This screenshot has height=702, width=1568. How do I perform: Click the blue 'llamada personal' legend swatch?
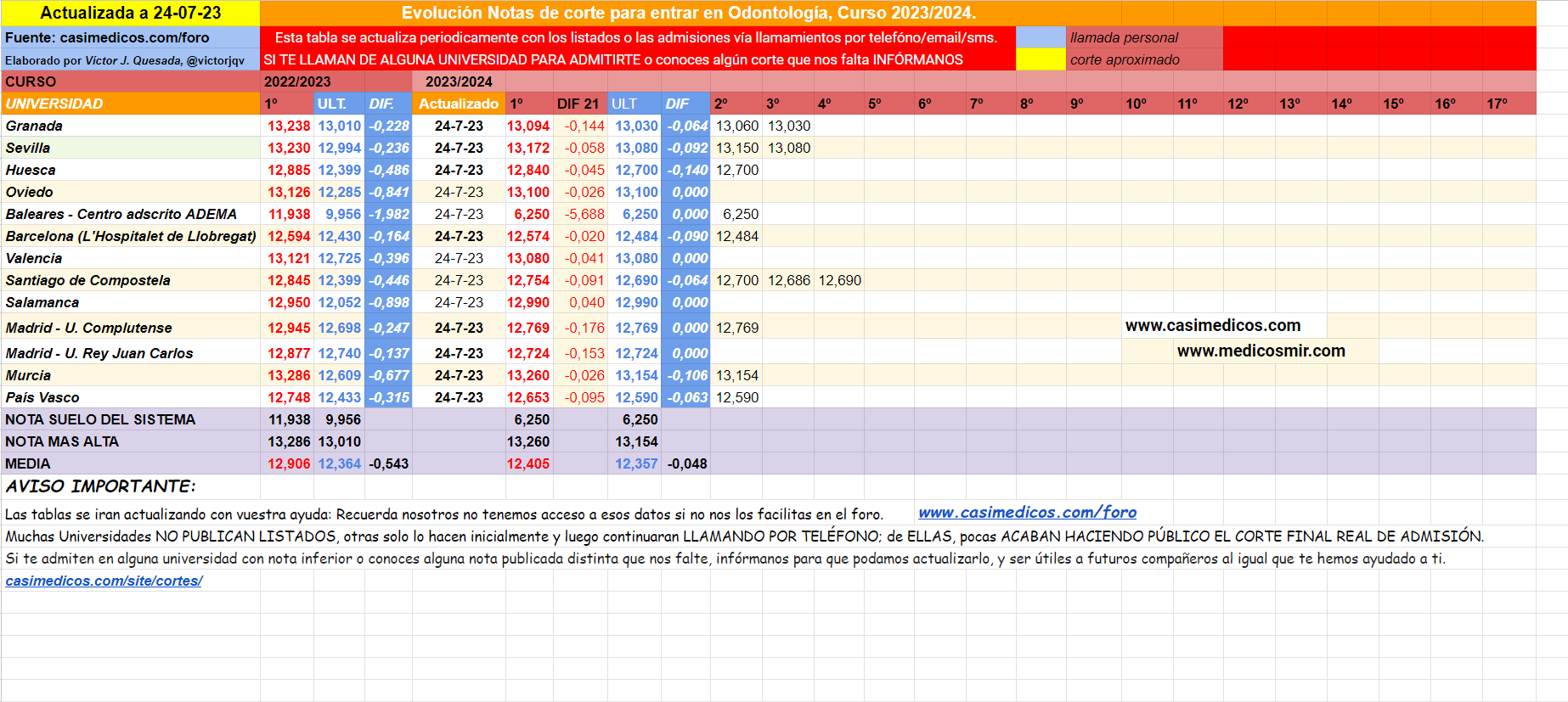click(x=1041, y=37)
